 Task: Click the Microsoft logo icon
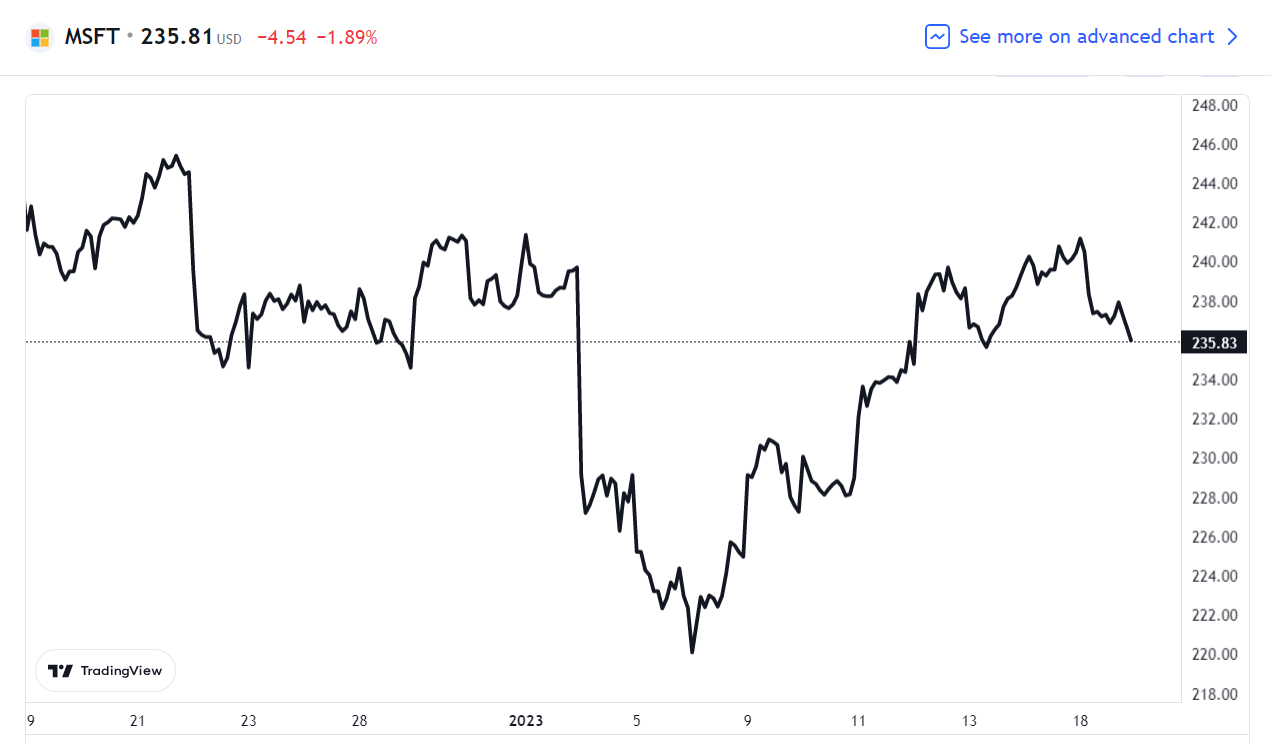(x=40, y=38)
